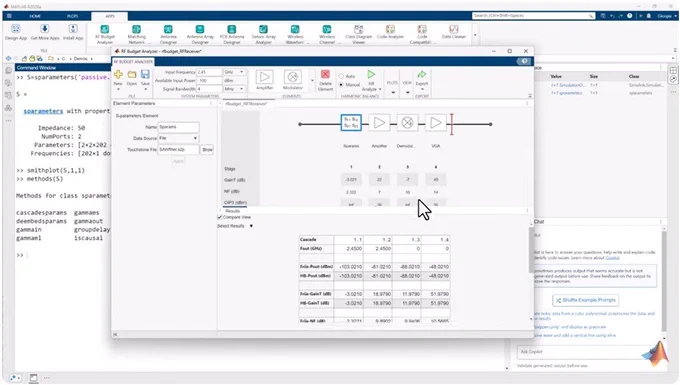The width and height of the screenshot is (680, 385).
Task: Switch to the HOME tab in MATLAB
Action: [x=35, y=16]
